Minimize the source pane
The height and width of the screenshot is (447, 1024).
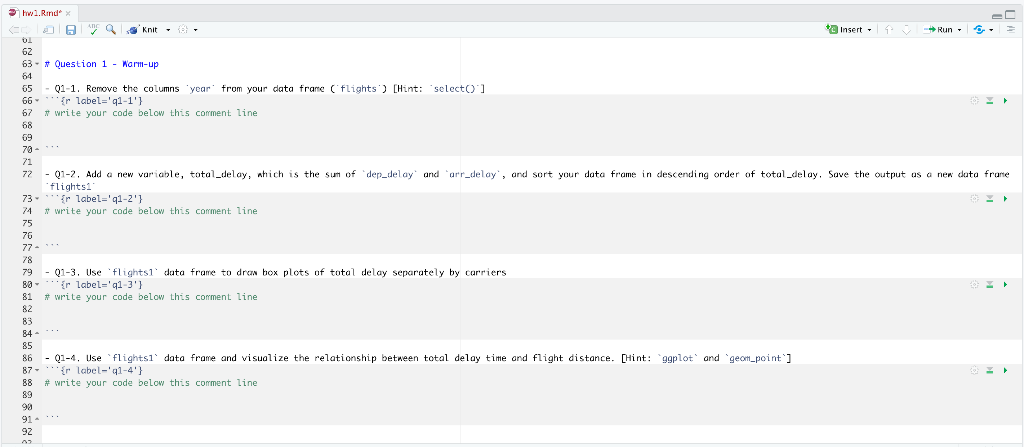[x=995, y=15]
